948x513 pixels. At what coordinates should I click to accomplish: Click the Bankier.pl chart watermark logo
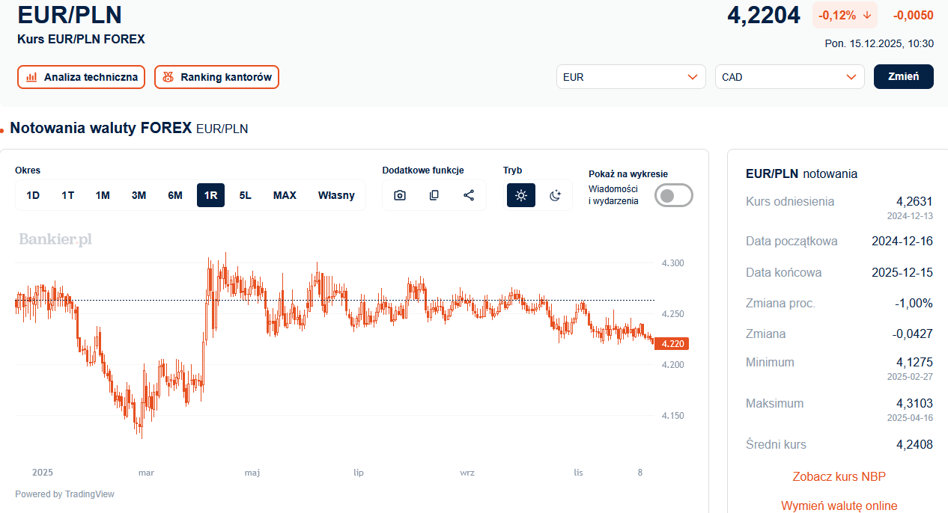coord(55,239)
